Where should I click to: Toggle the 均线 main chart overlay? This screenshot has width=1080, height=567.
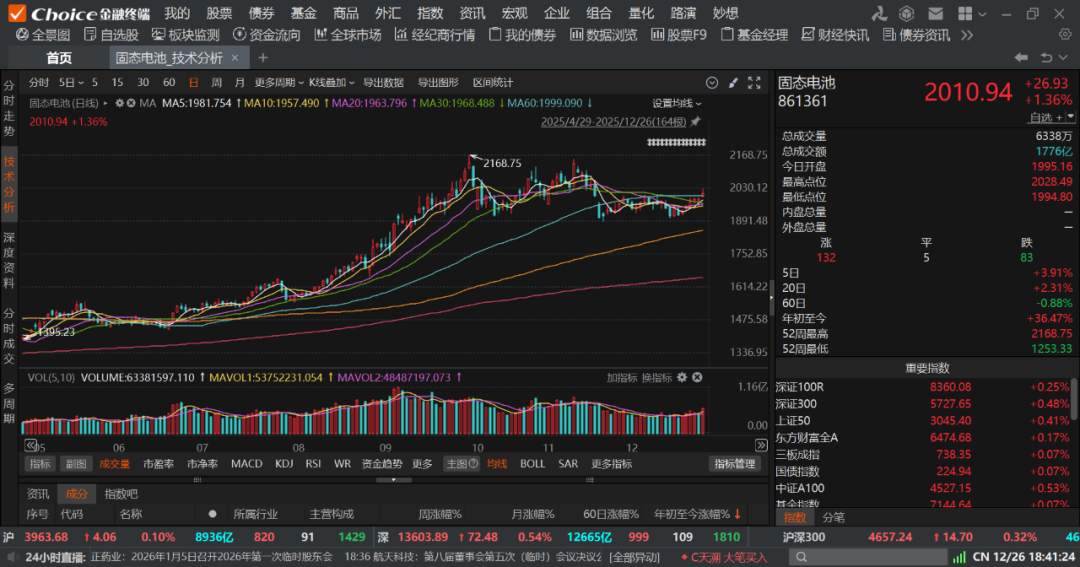[x=497, y=464]
